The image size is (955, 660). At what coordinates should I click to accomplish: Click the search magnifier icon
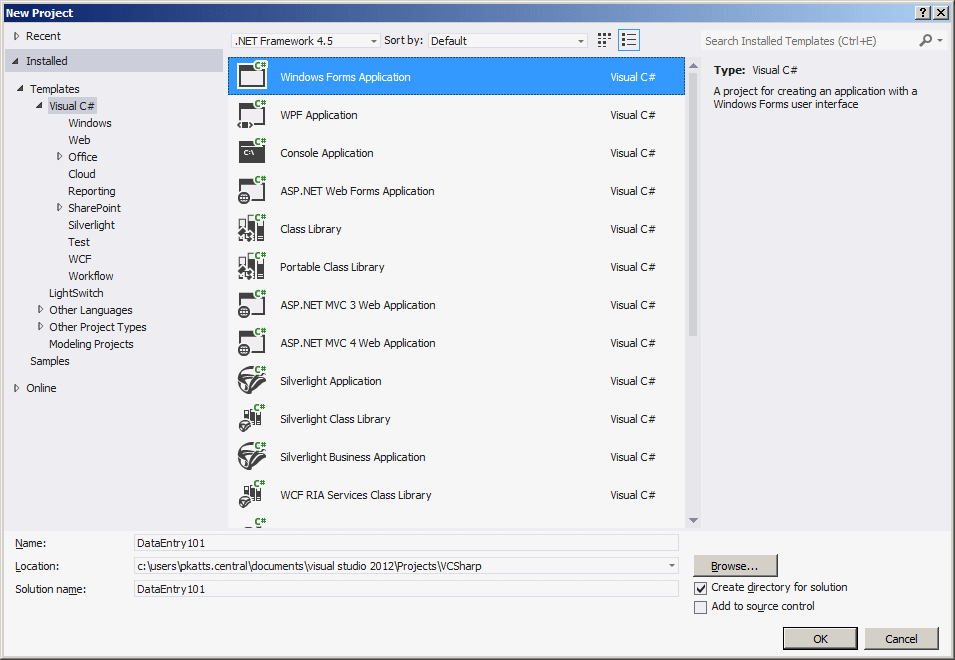point(925,40)
